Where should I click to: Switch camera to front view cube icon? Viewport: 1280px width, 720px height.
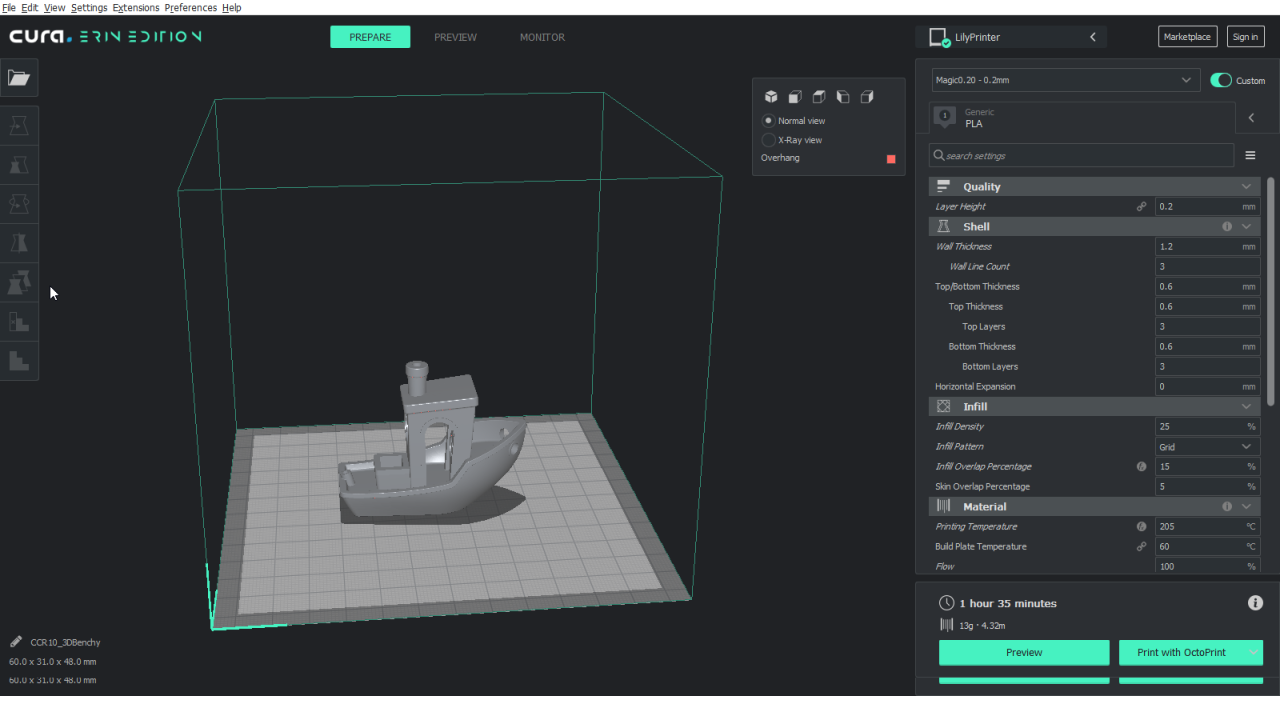click(x=794, y=97)
